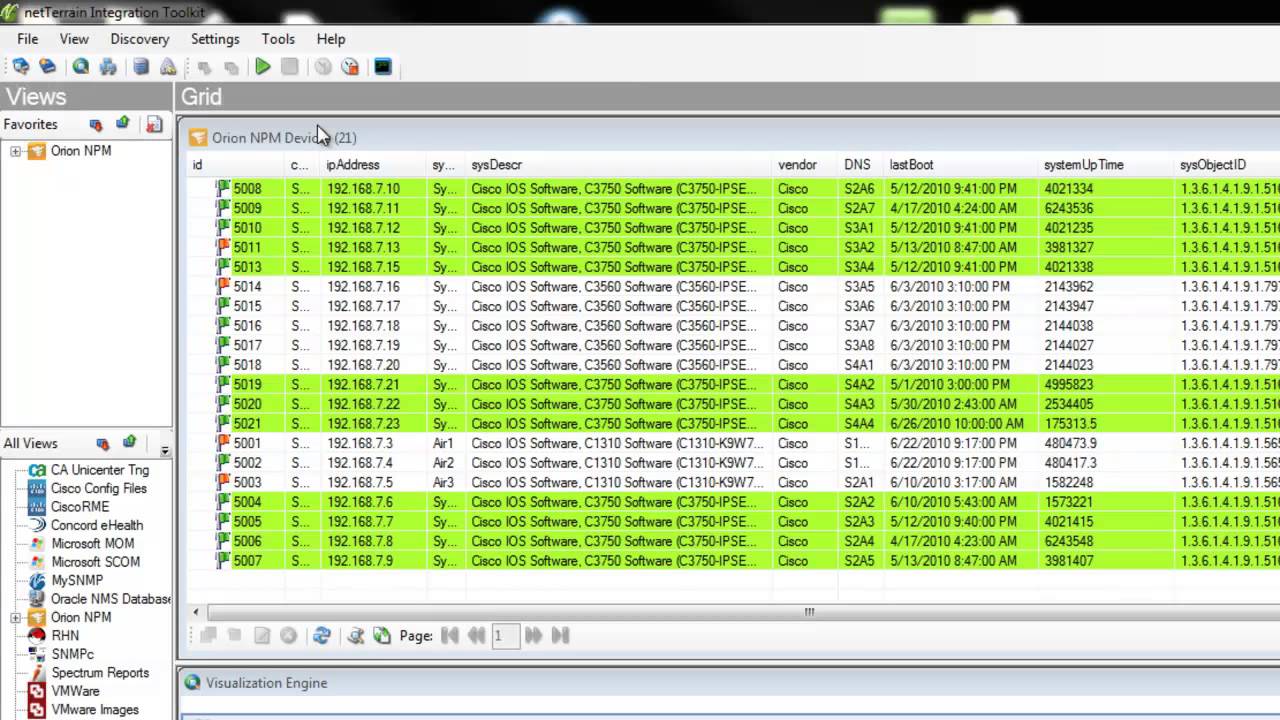This screenshot has width=1280, height=720.
Task: Open the All Views panel dropdown arrow
Action: [x=165, y=451]
